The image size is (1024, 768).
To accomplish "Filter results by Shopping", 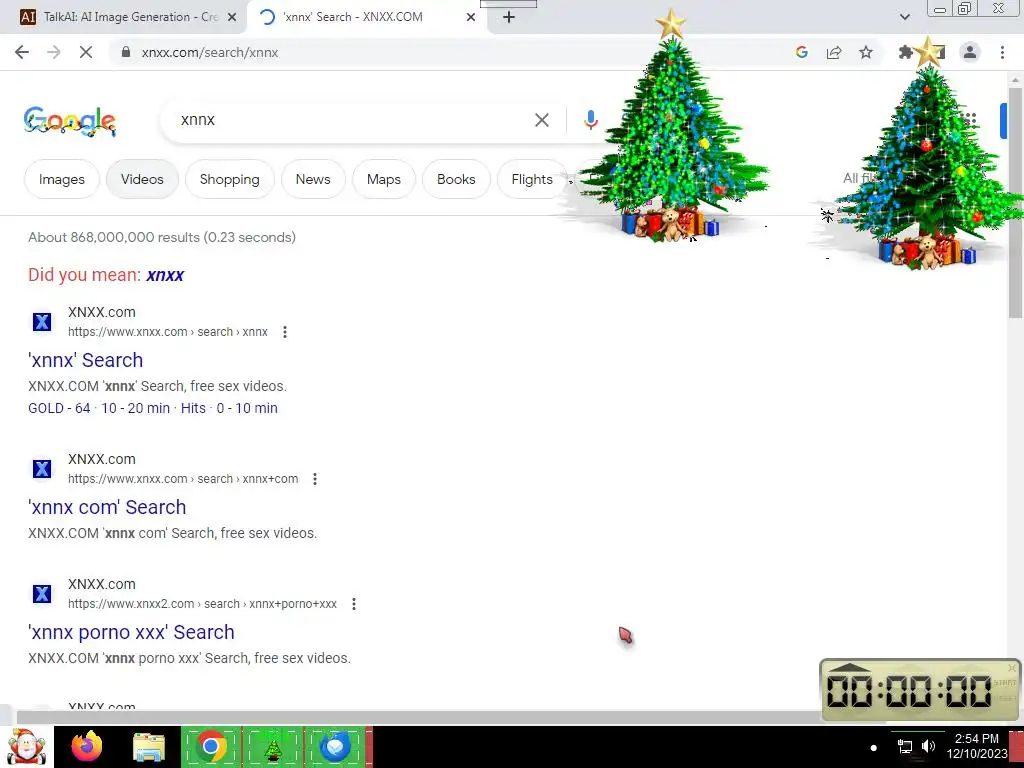I will tap(230, 179).
